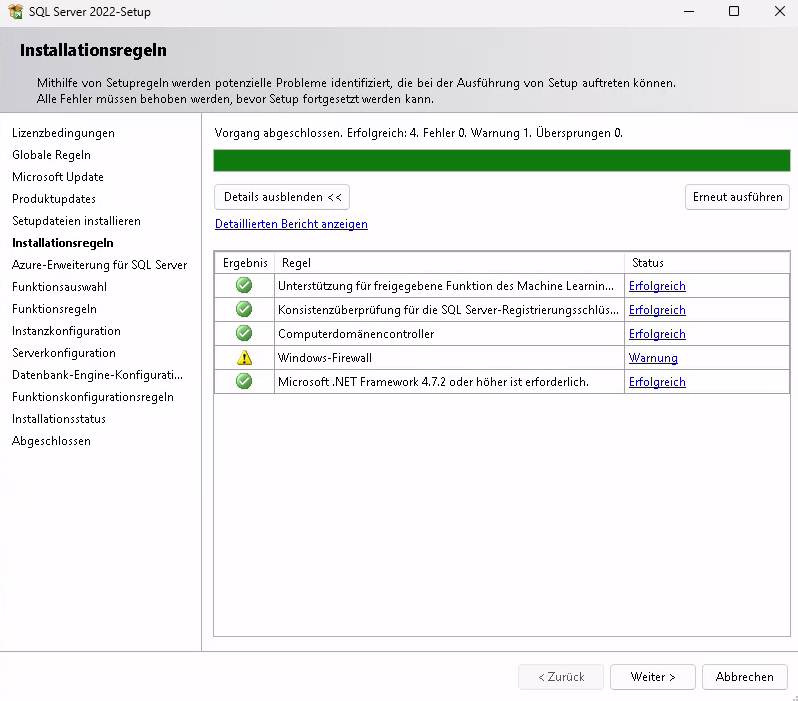Open the Detaillierten Bericht anzeigen link
This screenshot has height=701, width=798.
point(291,224)
